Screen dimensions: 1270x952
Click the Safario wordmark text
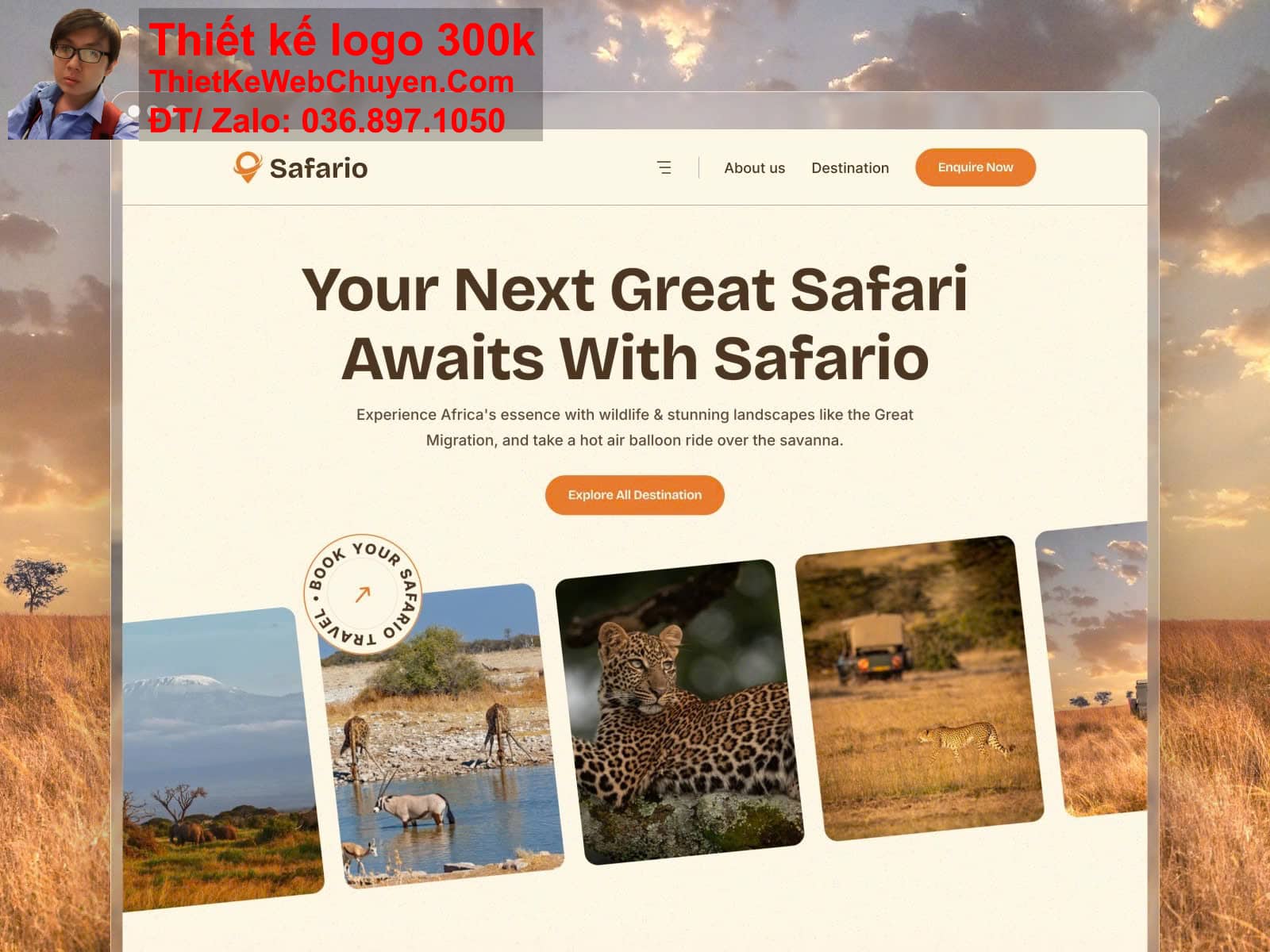(318, 168)
